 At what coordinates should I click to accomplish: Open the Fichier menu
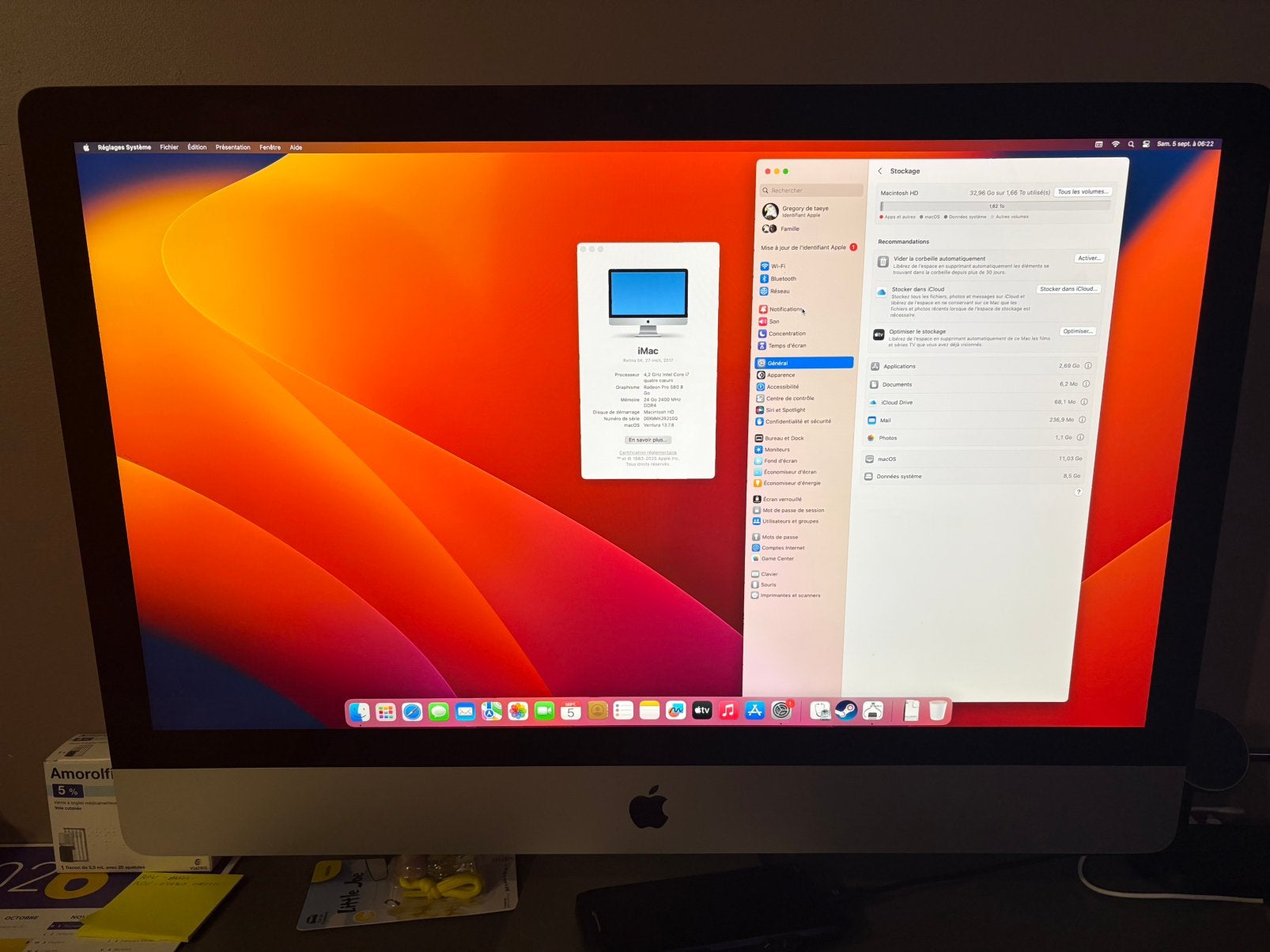point(169,147)
